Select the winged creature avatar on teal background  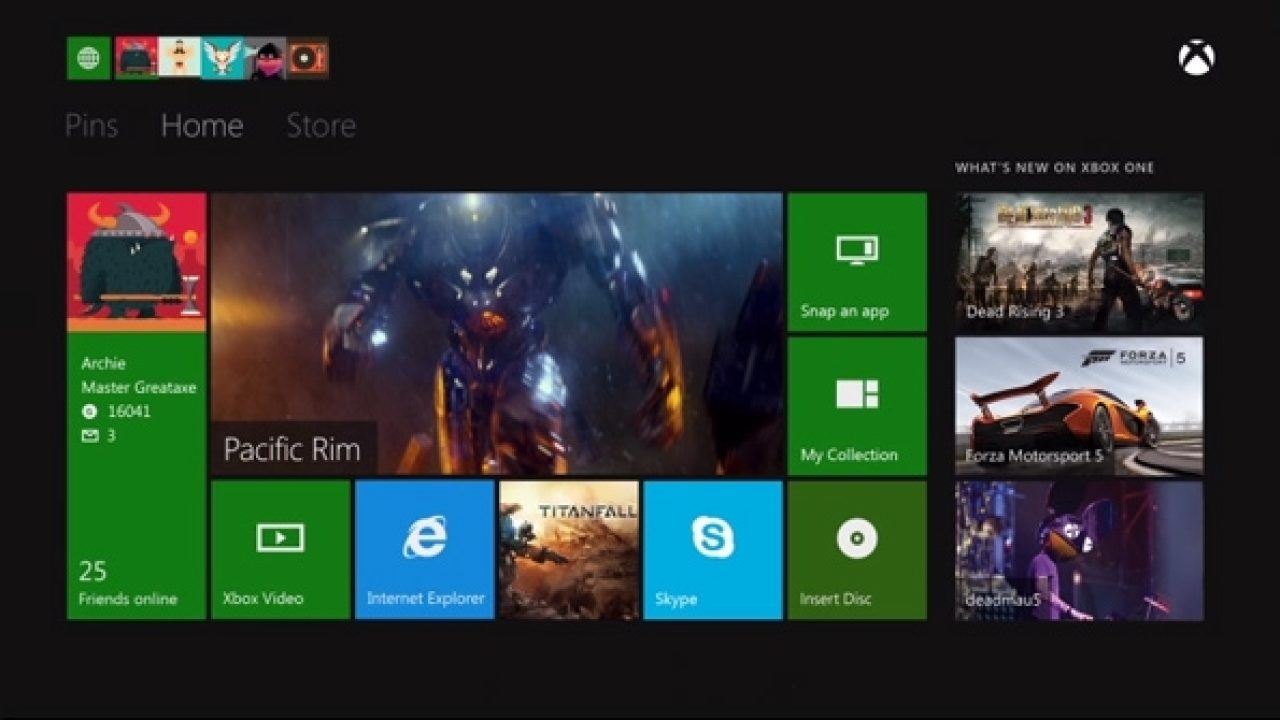pyautogui.click(x=221, y=58)
